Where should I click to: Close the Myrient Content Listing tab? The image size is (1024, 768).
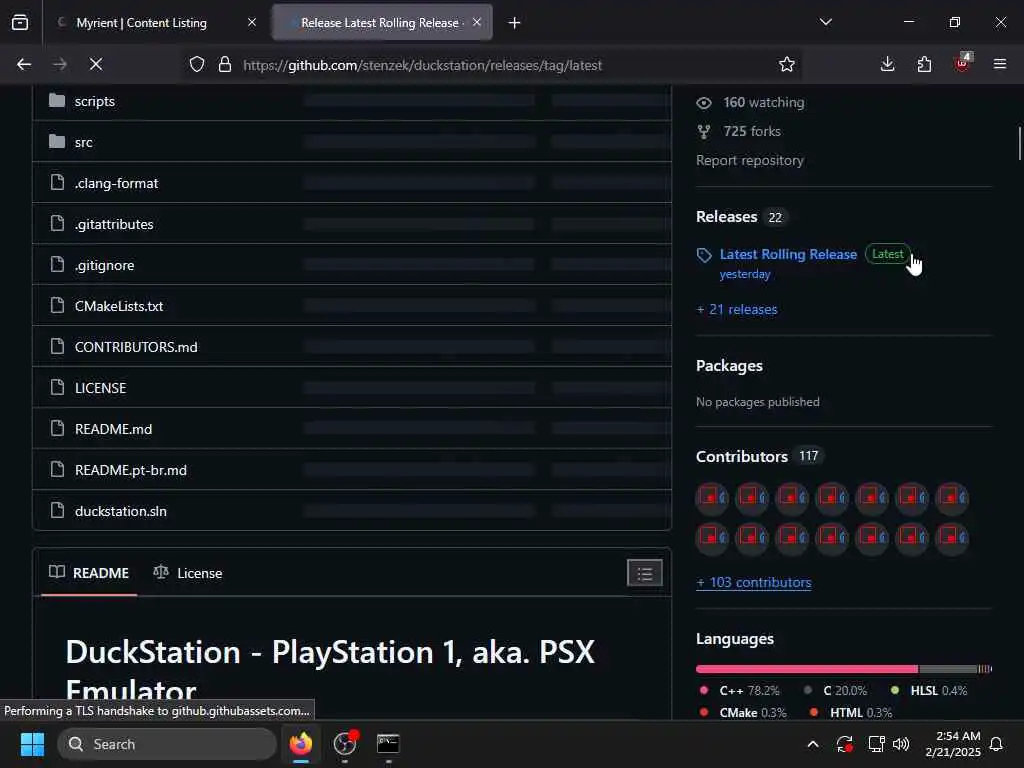click(x=251, y=22)
